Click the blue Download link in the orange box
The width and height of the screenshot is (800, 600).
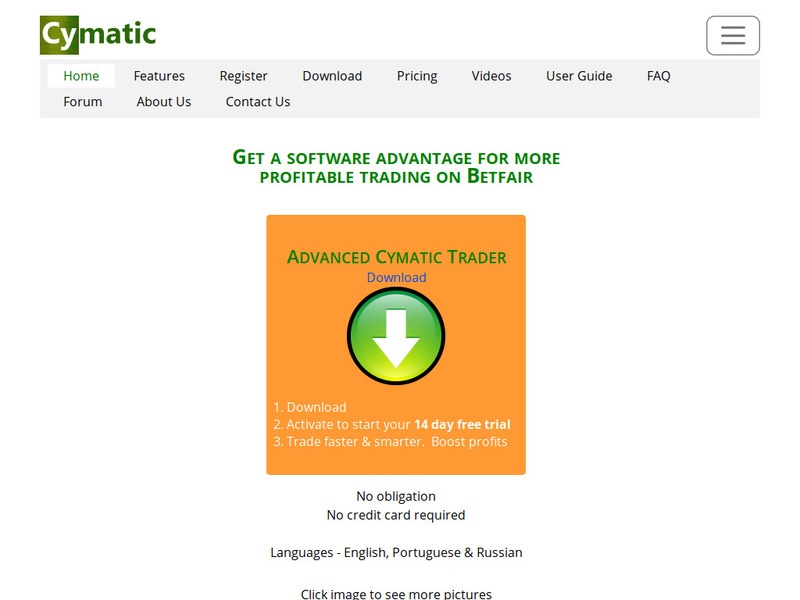pos(396,277)
